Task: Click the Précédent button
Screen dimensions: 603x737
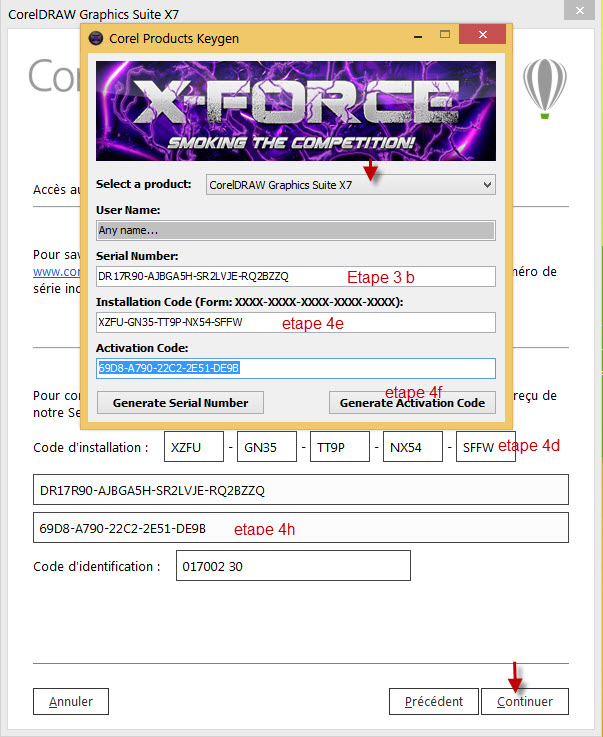Action: point(433,701)
